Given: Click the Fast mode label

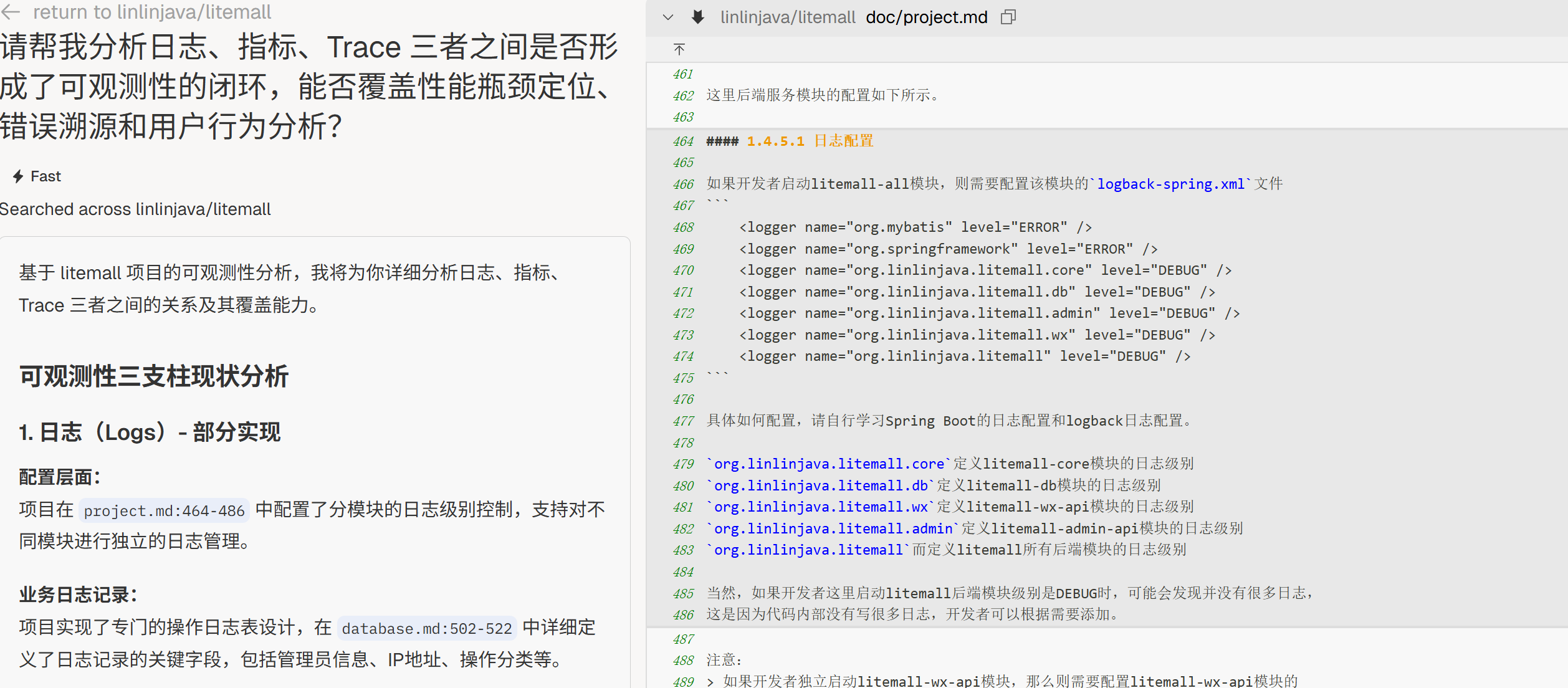Looking at the screenshot, I should (45, 177).
